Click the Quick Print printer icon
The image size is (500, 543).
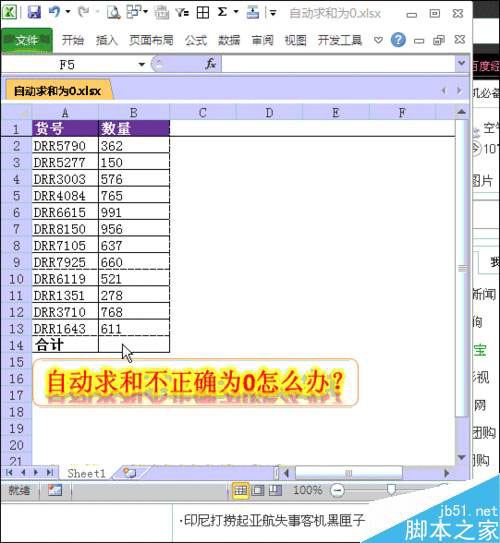(161, 13)
